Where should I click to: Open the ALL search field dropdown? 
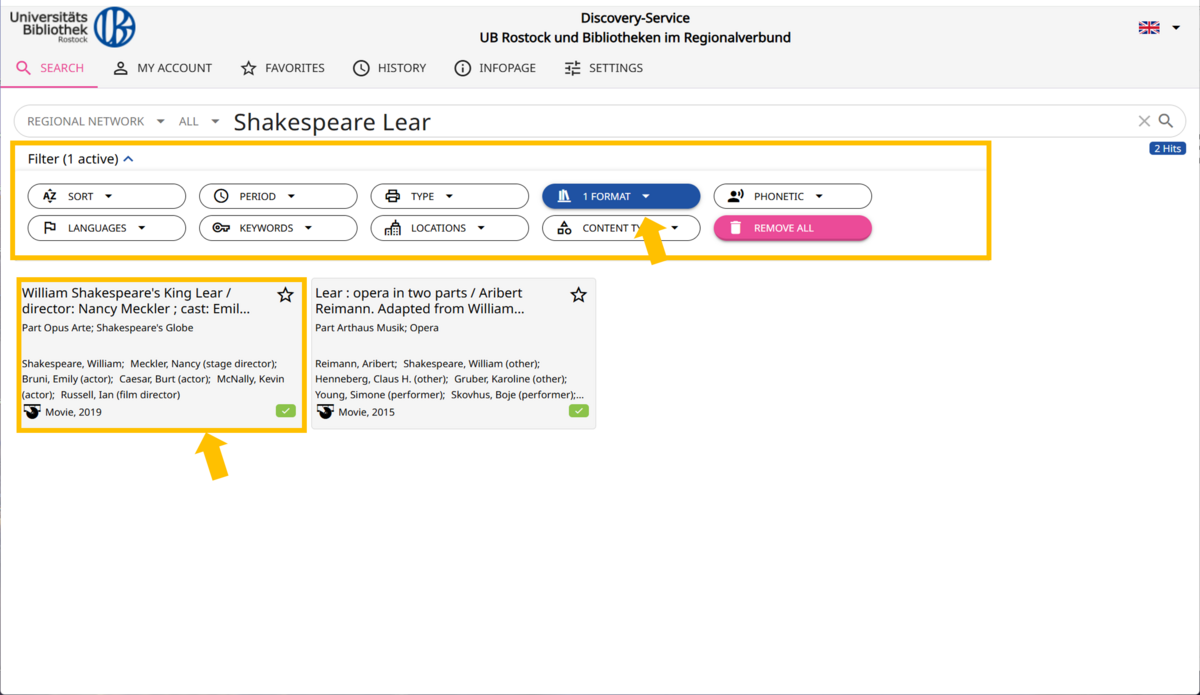199,121
